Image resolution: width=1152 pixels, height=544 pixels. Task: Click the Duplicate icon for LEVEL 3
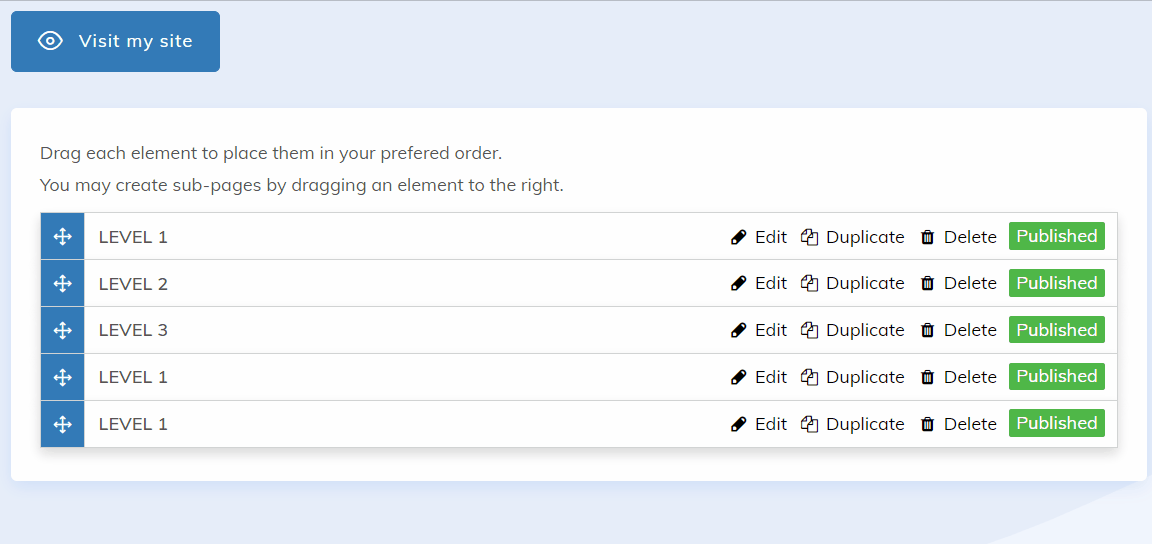pyautogui.click(x=810, y=331)
